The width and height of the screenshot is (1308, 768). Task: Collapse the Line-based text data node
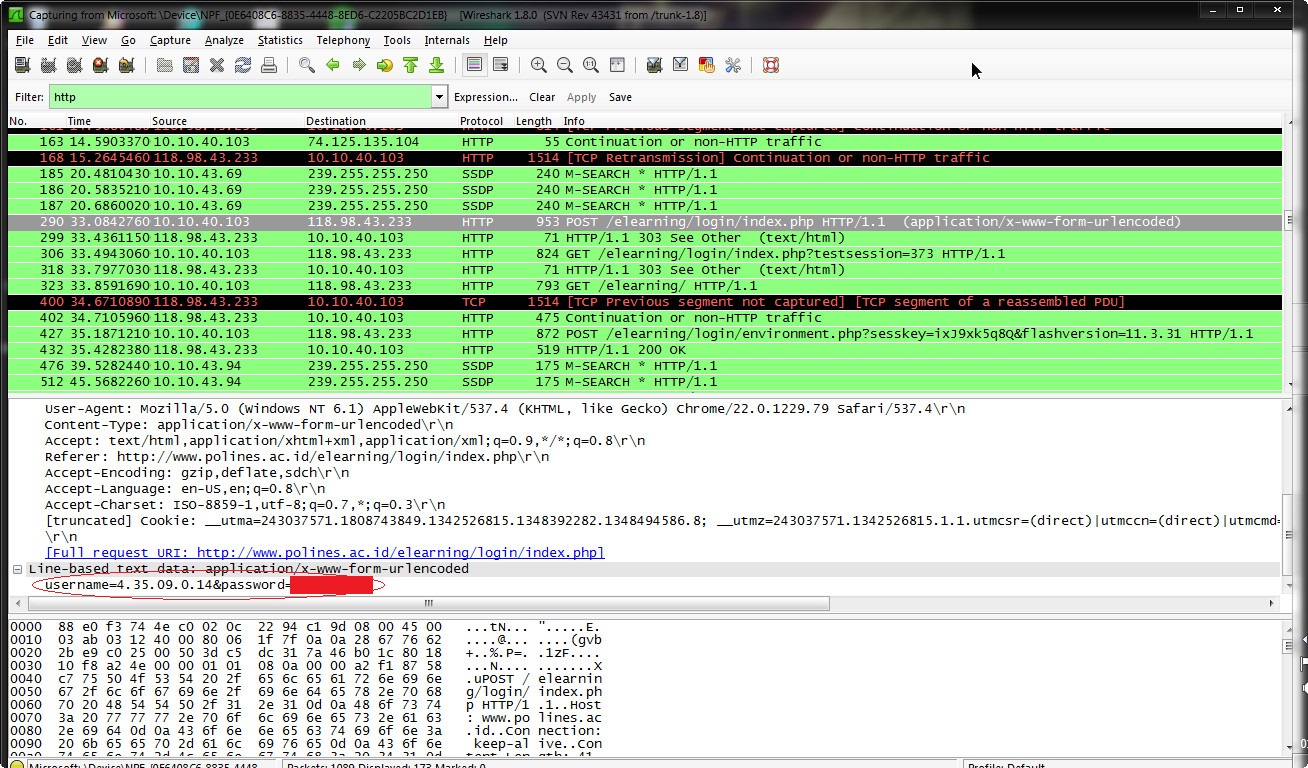[x=17, y=568]
